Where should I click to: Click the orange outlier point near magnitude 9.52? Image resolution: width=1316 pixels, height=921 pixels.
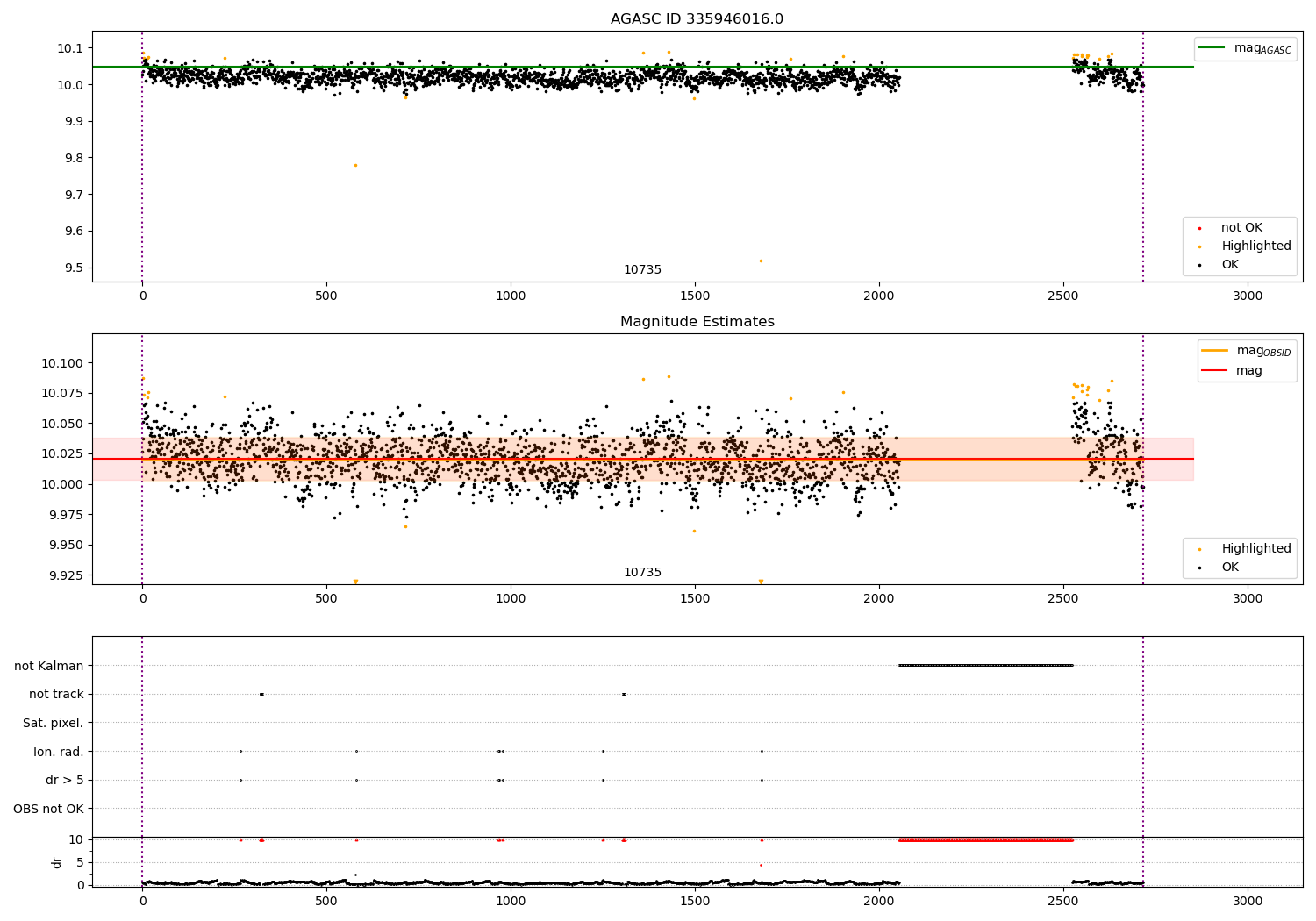[761, 261]
